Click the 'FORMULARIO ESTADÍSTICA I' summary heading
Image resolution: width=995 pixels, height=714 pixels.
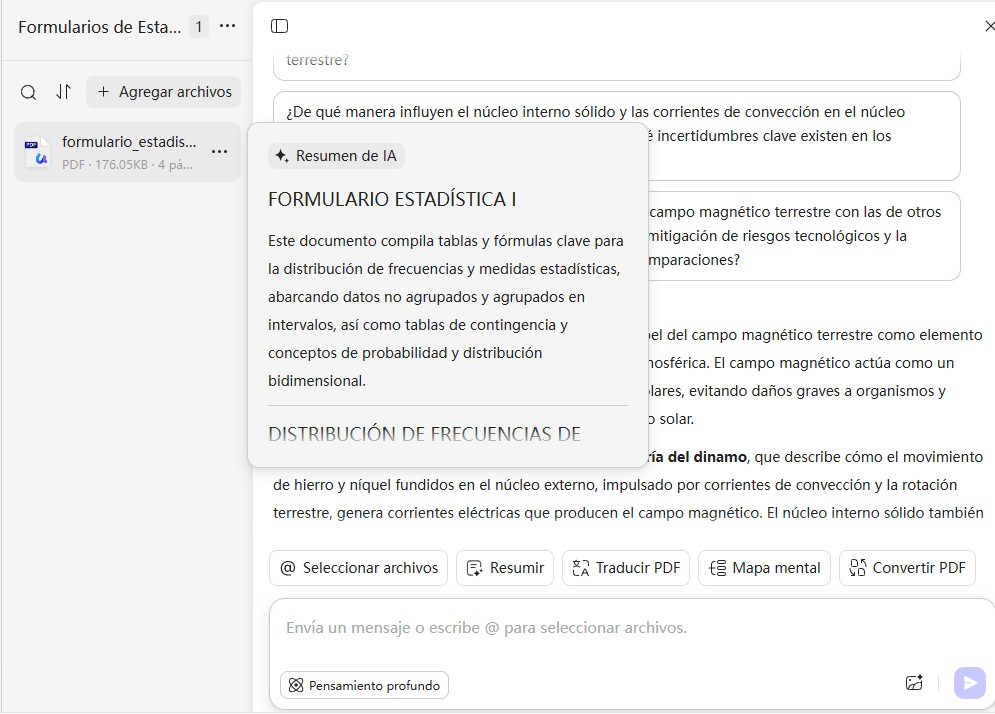click(x=392, y=199)
